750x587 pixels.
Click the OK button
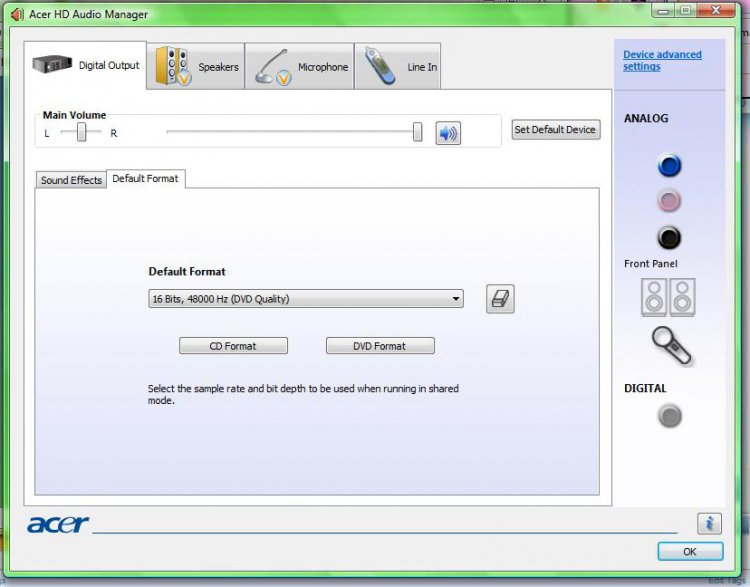click(690, 552)
